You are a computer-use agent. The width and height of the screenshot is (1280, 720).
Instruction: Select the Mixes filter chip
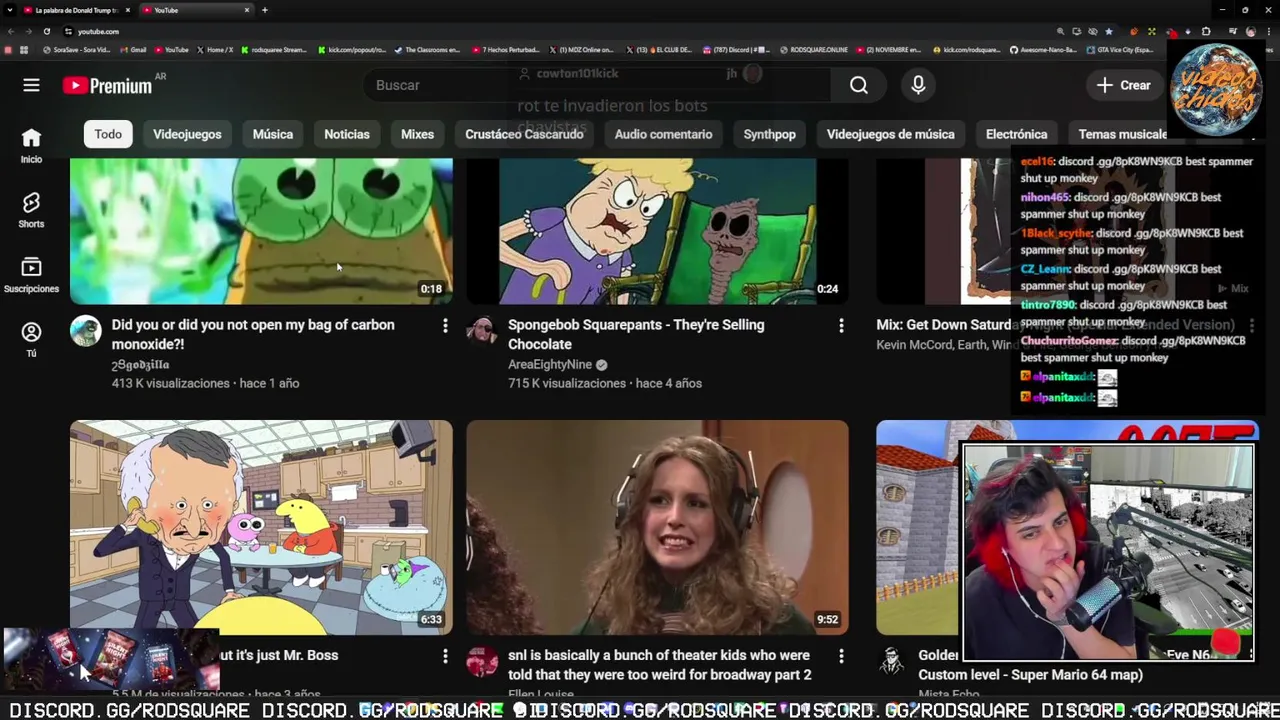click(417, 134)
